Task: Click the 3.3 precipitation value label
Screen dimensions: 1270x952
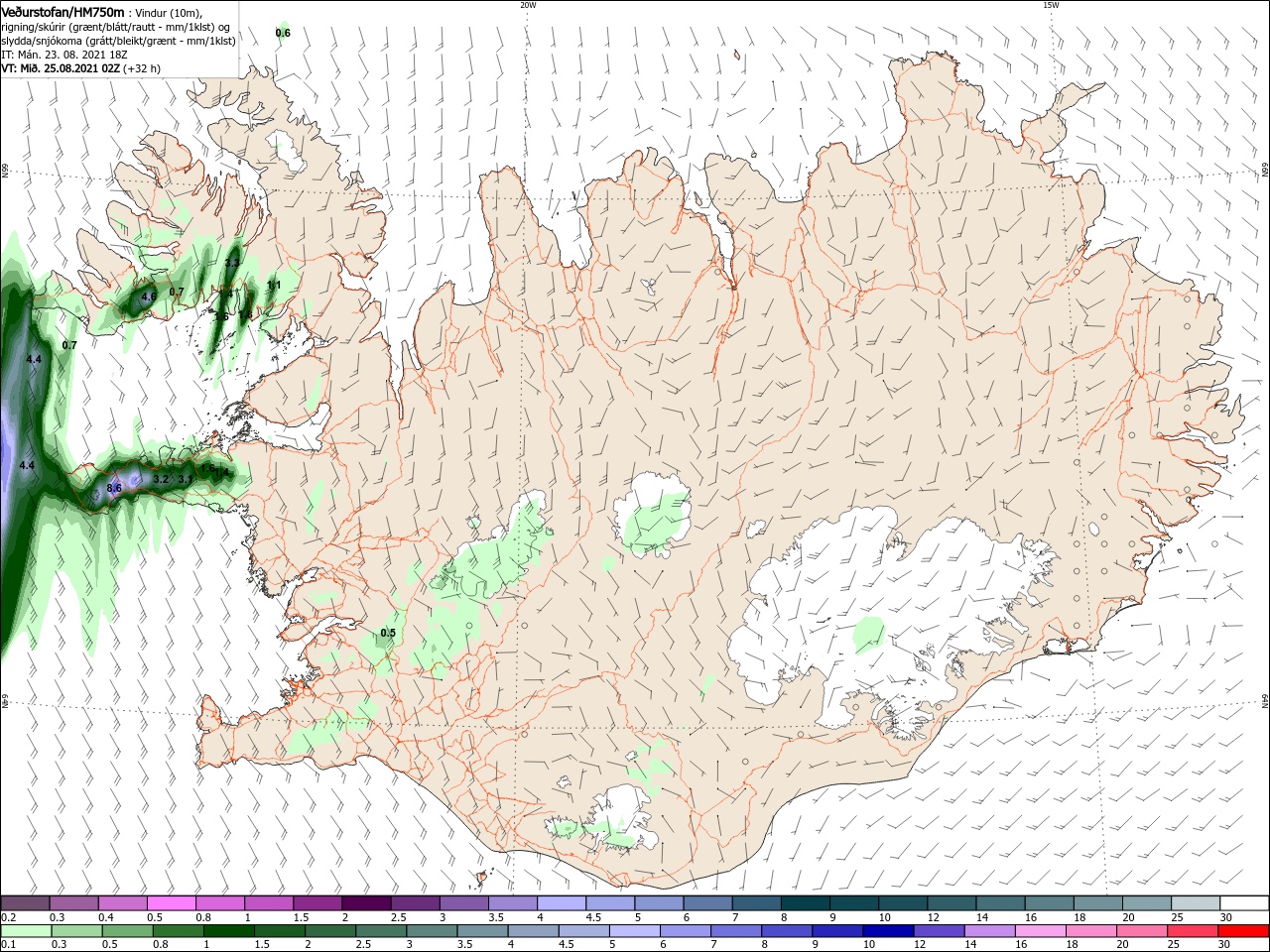Action: click(x=232, y=263)
